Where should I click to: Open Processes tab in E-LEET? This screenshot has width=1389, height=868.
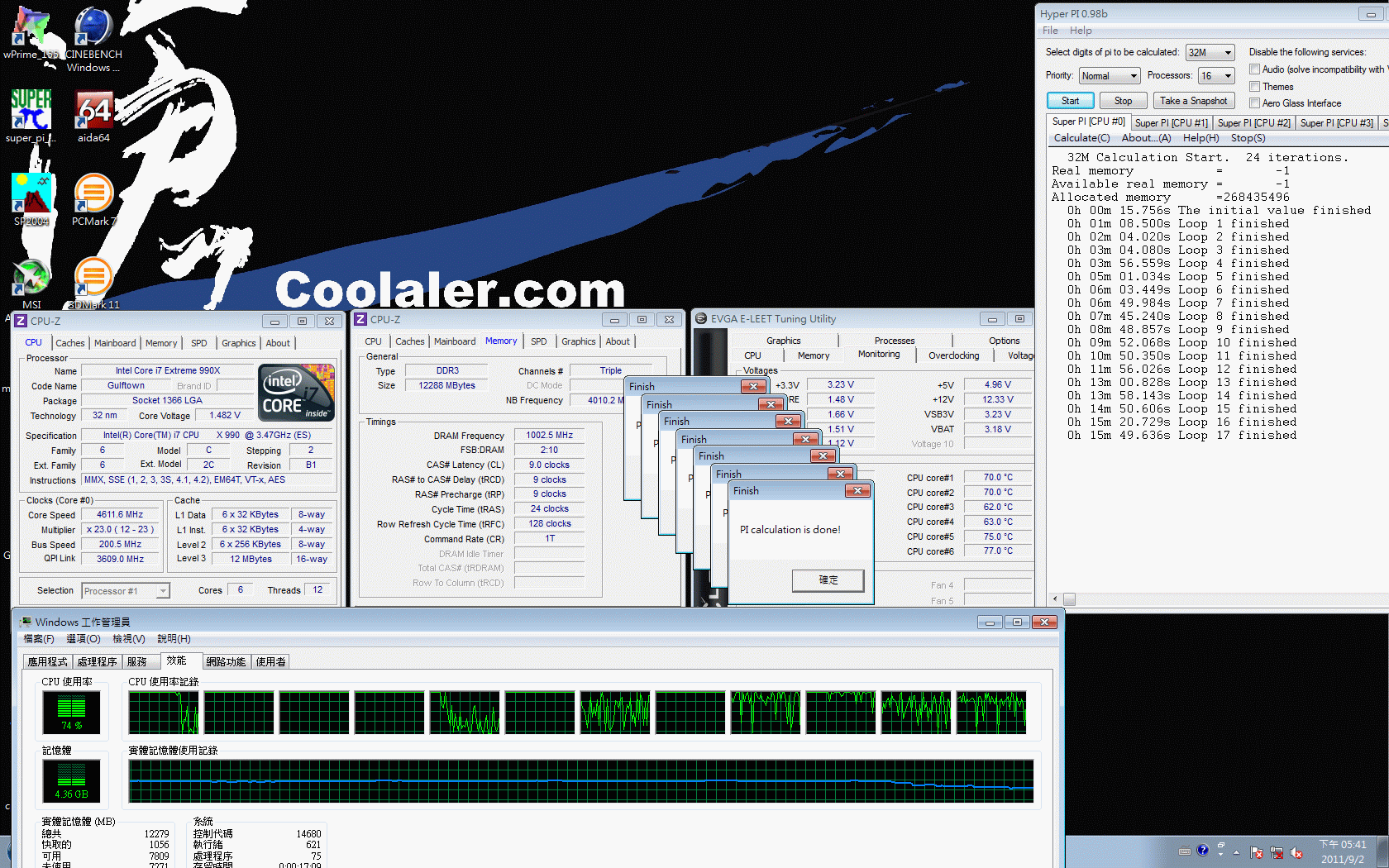point(895,341)
